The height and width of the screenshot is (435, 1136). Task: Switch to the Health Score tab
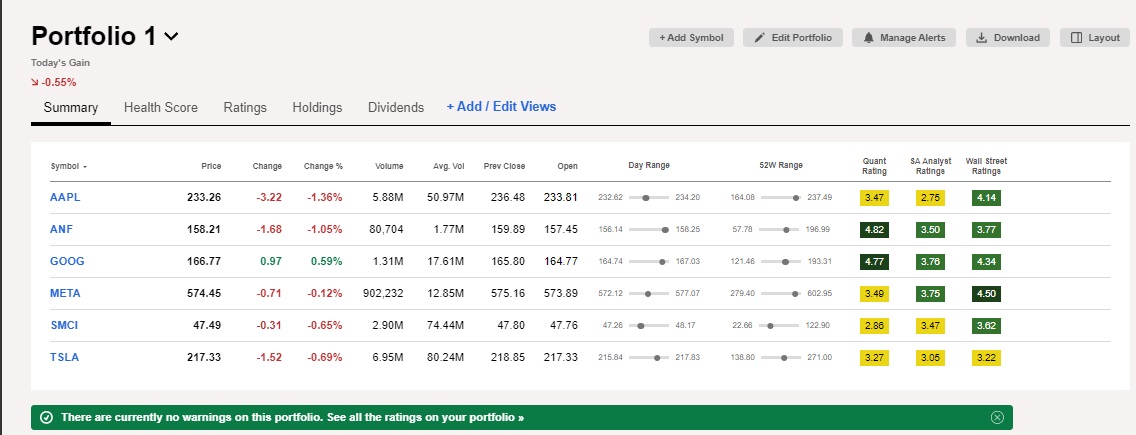pos(161,107)
